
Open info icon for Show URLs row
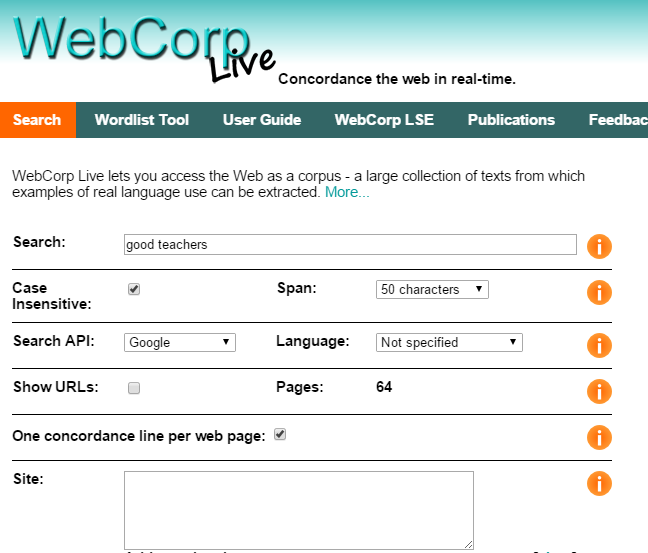click(599, 391)
